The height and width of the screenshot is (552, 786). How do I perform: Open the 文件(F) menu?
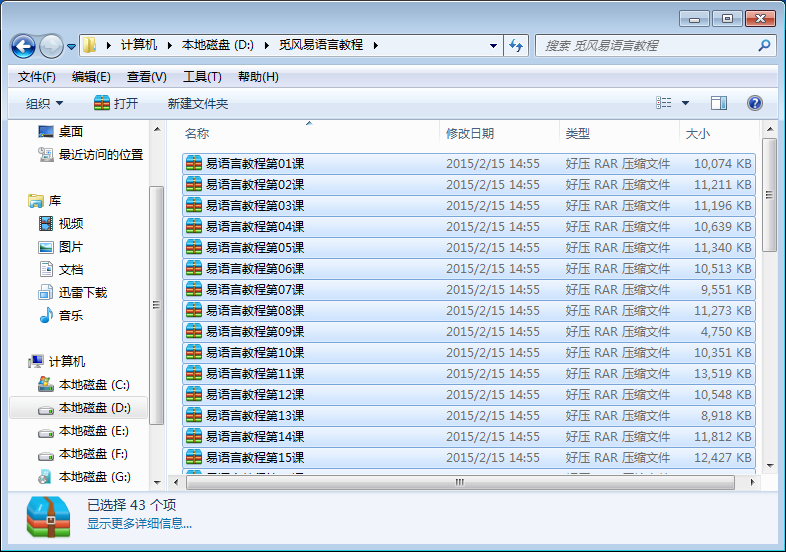pyautogui.click(x=37, y=77)
